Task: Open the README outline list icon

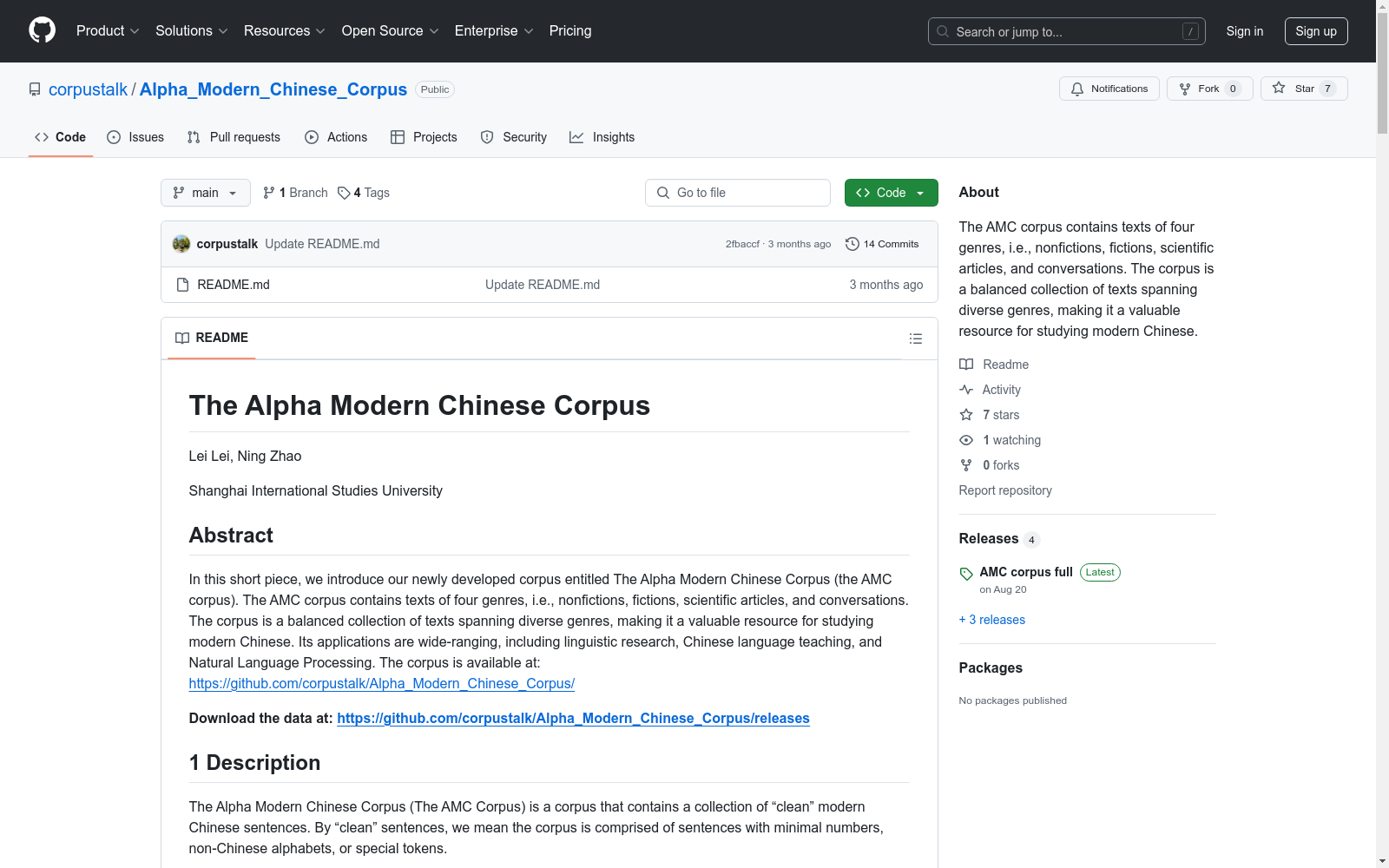Action: click(x=916, y=339)
